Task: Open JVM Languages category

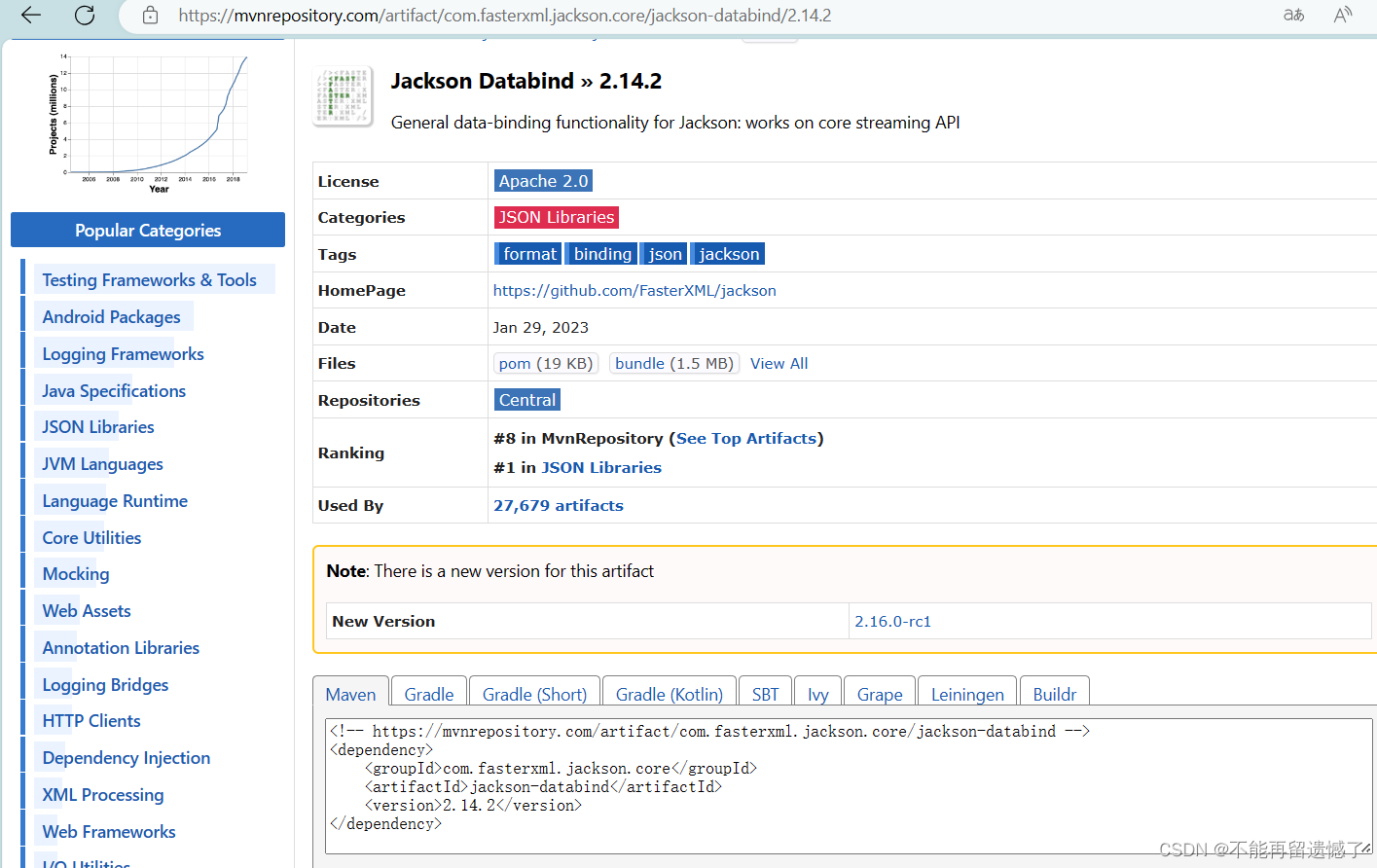Action: click(x=102, y=464)
